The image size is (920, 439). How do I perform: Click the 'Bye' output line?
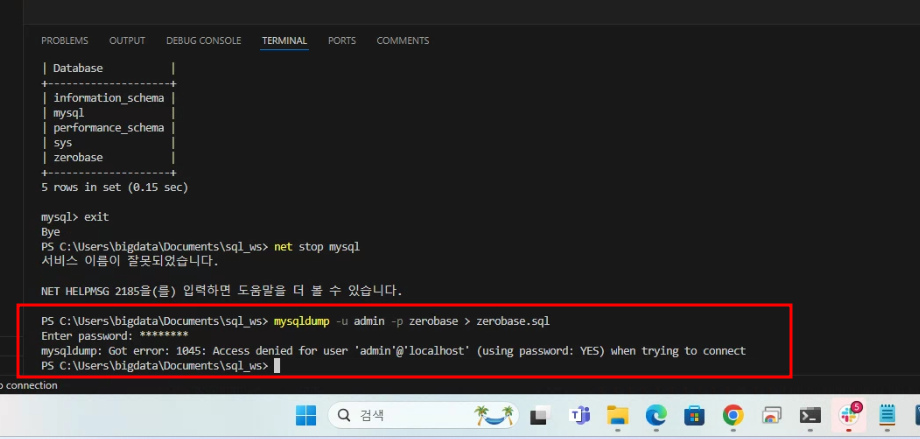pyautogui.click(x=50, y=232)
